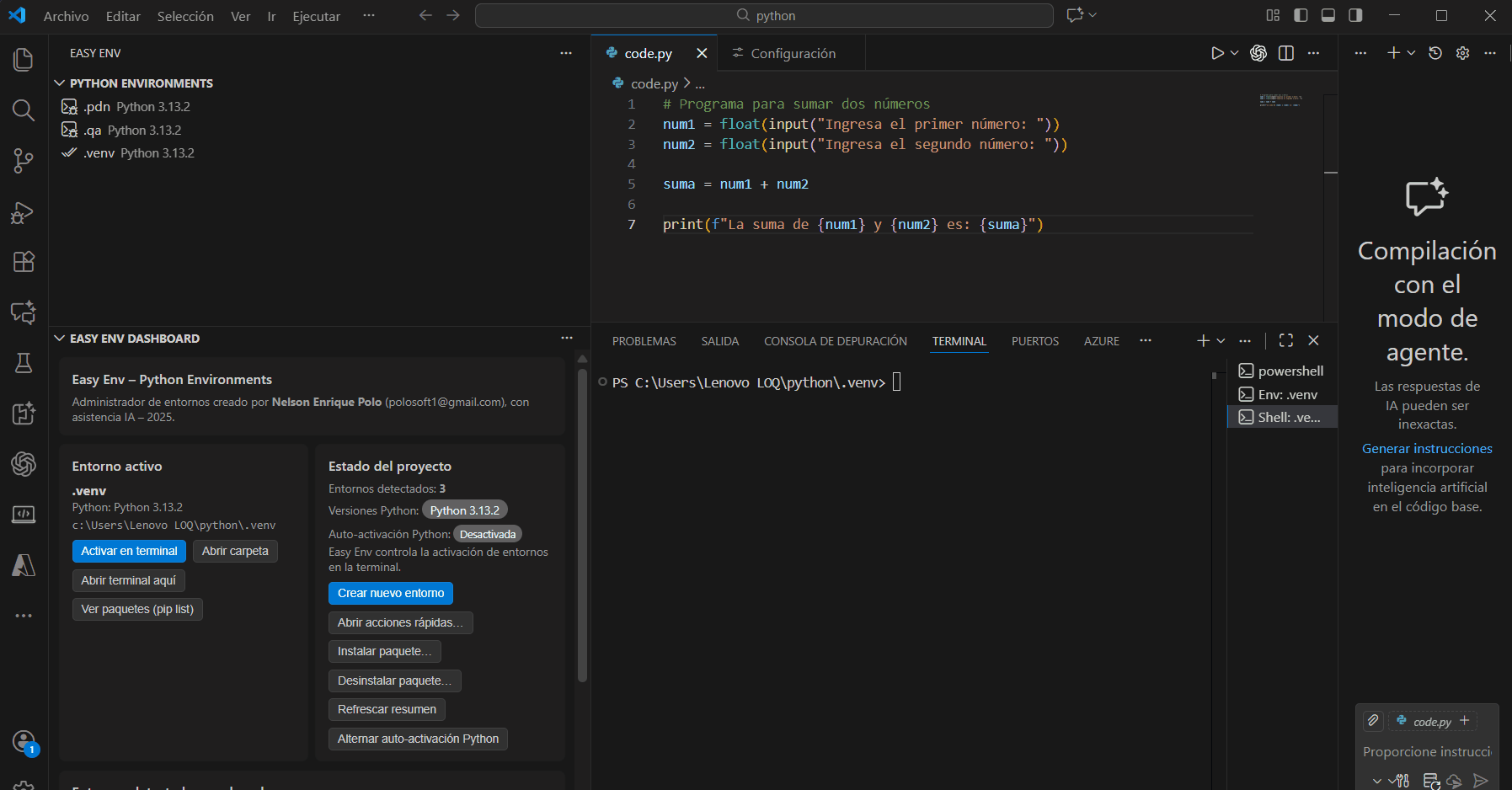Screen dimensions: 1512x790
Task: Open the Selección menu
Action: pos(185,16)
